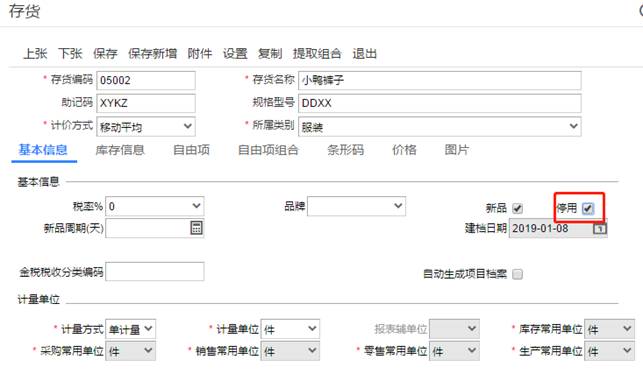Switch to the 库存信息 tab
This screenshot has height=381, width=643.
pos(120,150)
